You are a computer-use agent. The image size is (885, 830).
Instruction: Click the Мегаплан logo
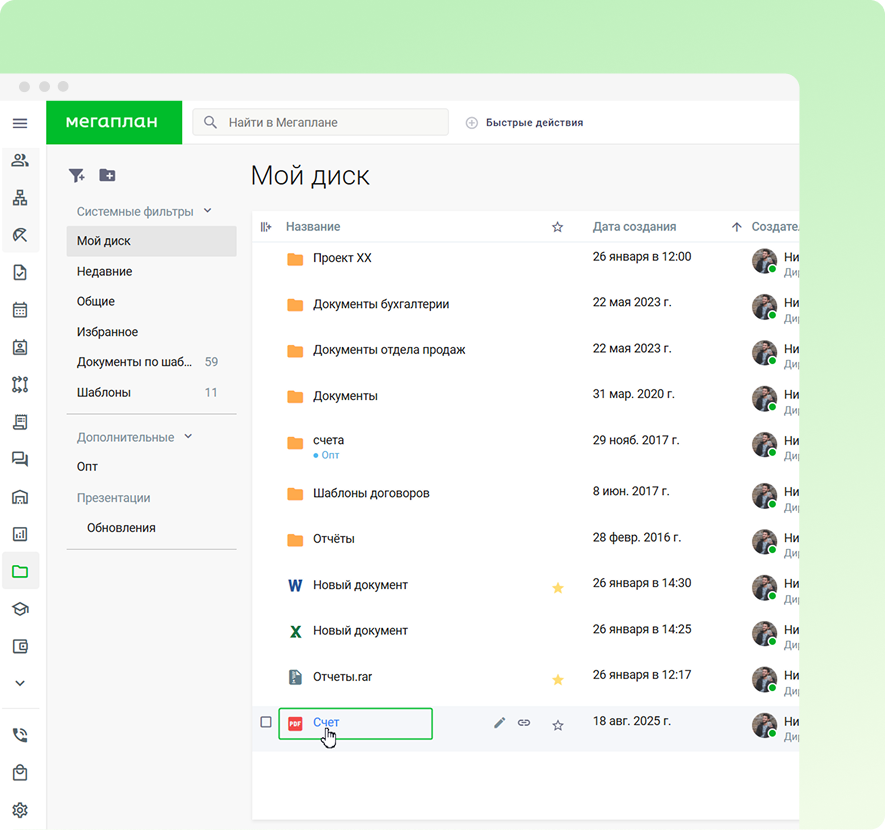pyautogui.click(x=114, y=122)
